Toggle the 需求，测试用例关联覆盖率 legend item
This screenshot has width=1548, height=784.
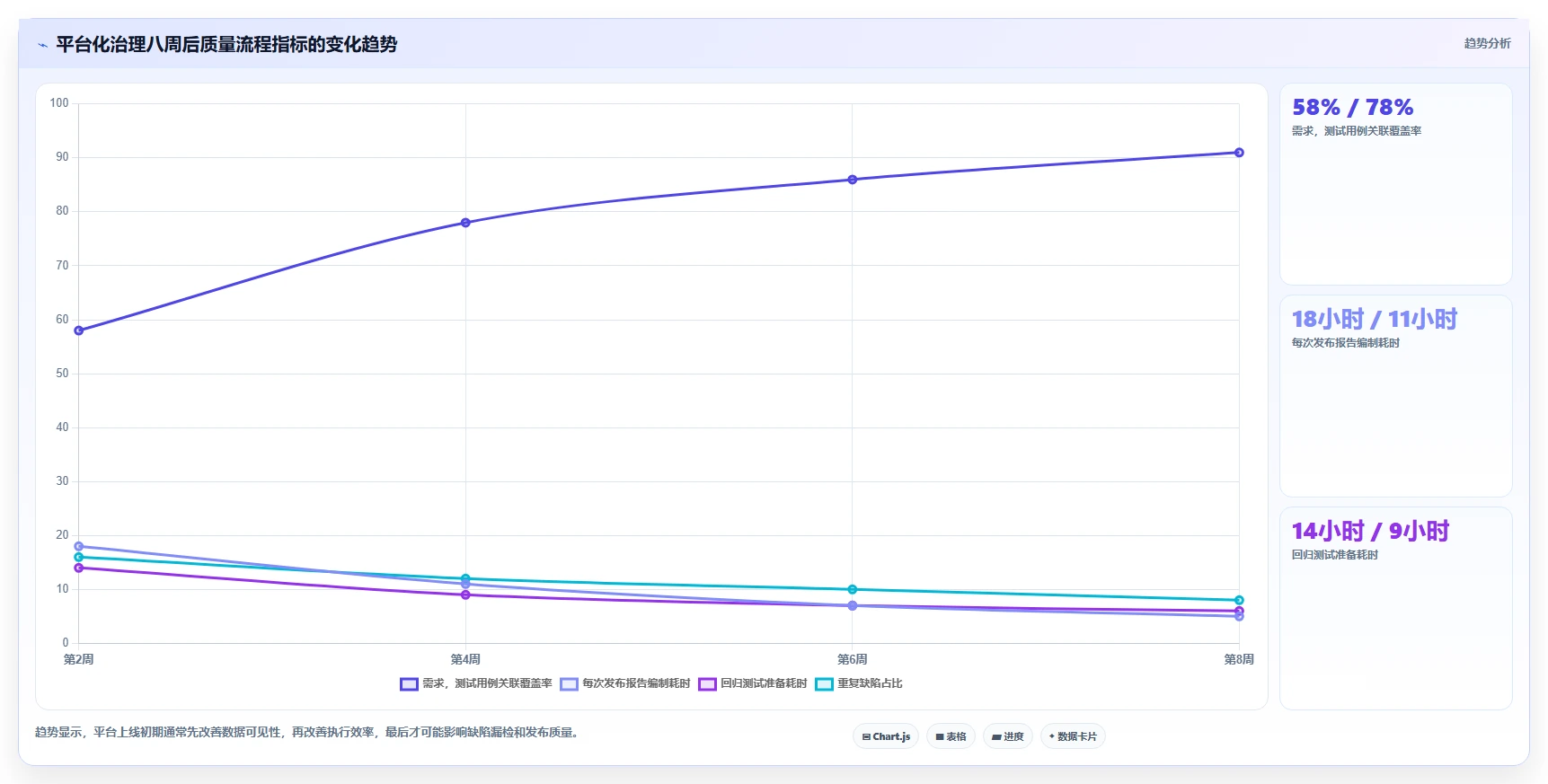click(476, 683)
